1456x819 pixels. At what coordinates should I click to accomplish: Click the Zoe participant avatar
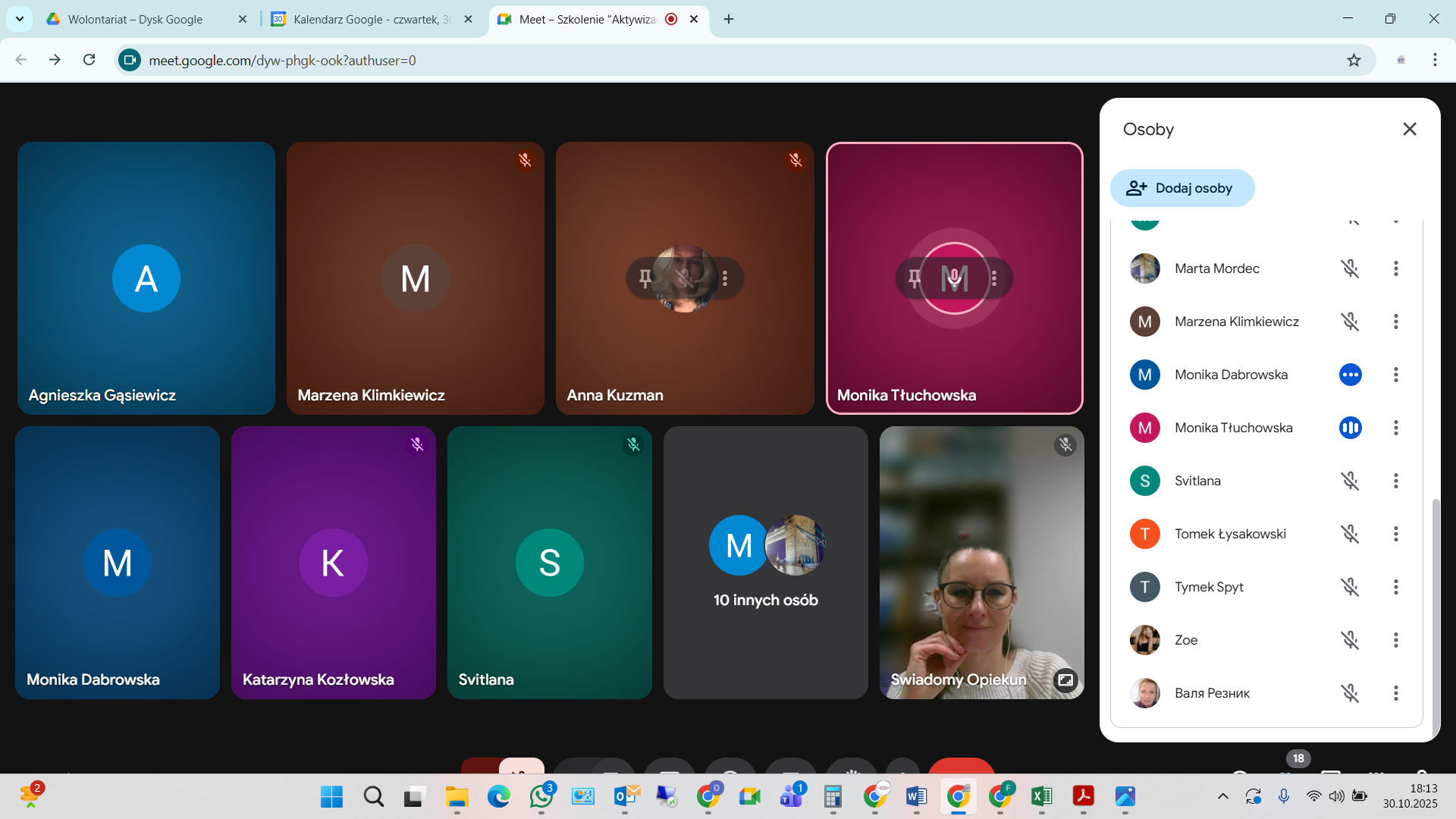tap(1144, 640)
